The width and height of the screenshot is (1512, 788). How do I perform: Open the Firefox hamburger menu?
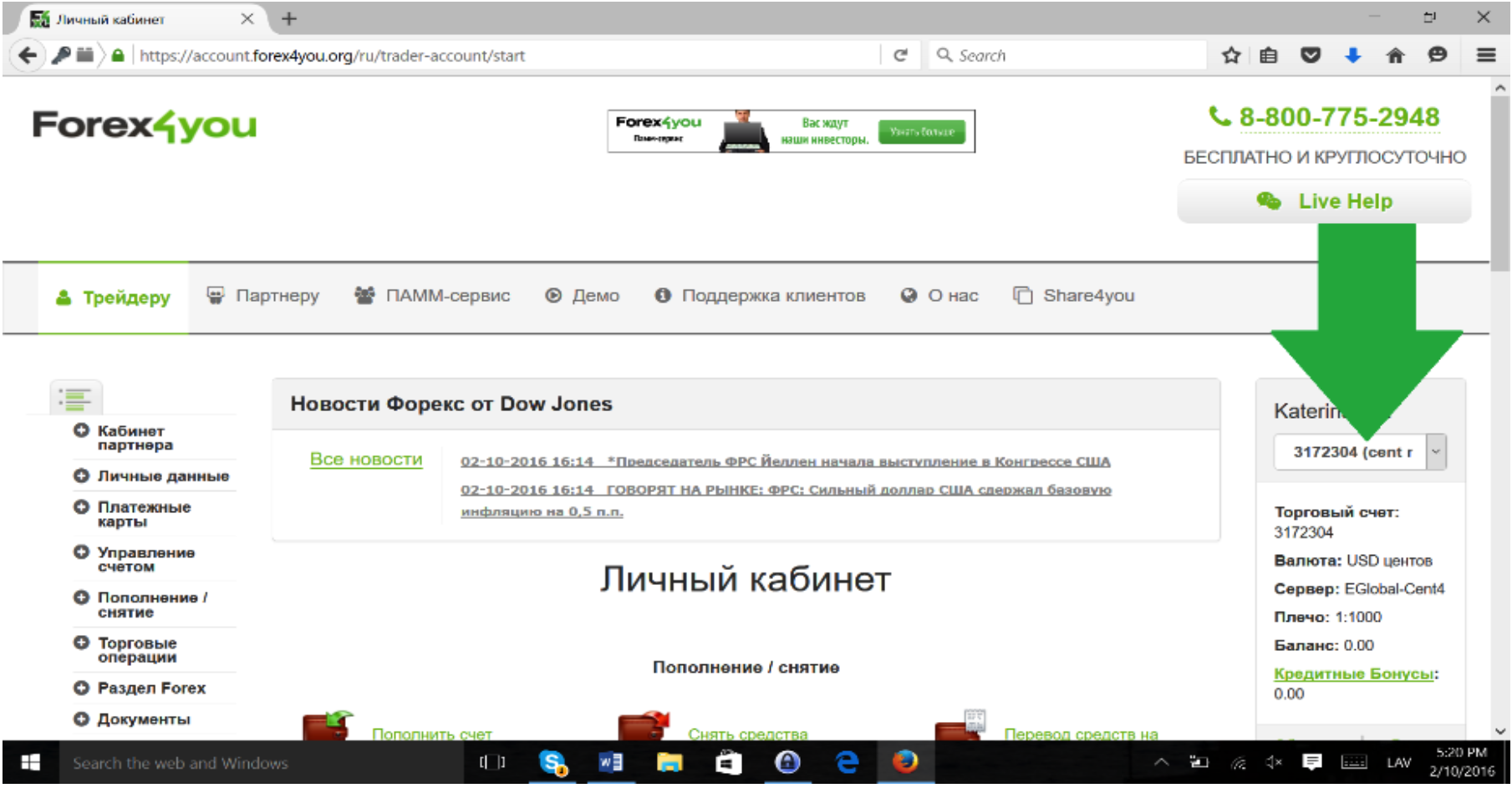click(1485, 56)
